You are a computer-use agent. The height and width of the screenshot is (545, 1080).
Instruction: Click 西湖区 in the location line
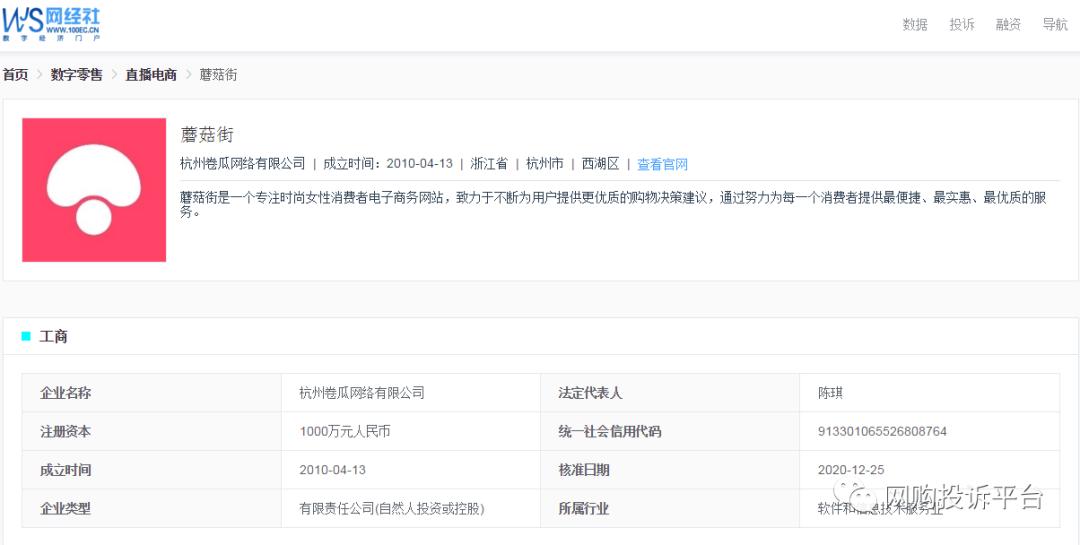click(601, 164)
